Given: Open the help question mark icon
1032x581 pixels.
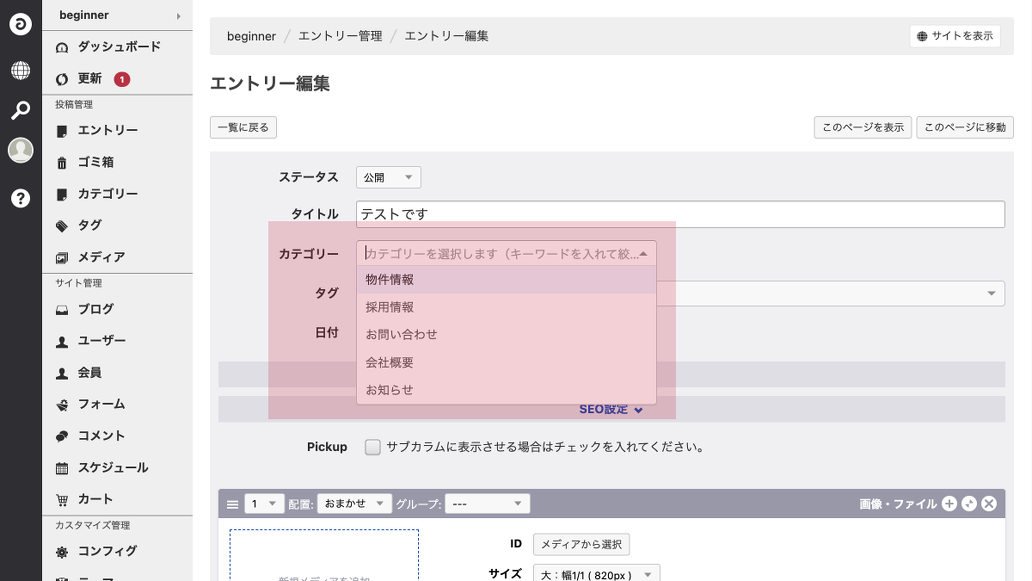Looking at the screenshot, I should pyautogui.click(x=20, y=198).
